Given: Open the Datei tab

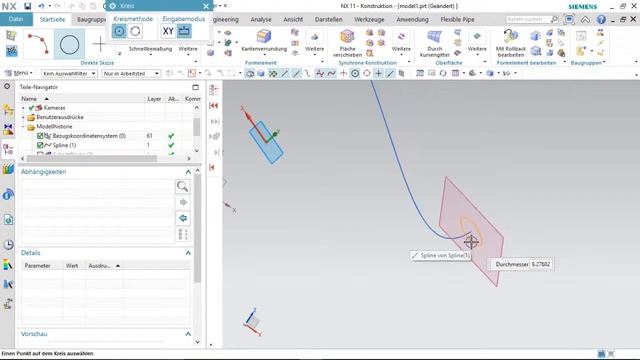Looking at the screenshot, I should coord(16,19).
